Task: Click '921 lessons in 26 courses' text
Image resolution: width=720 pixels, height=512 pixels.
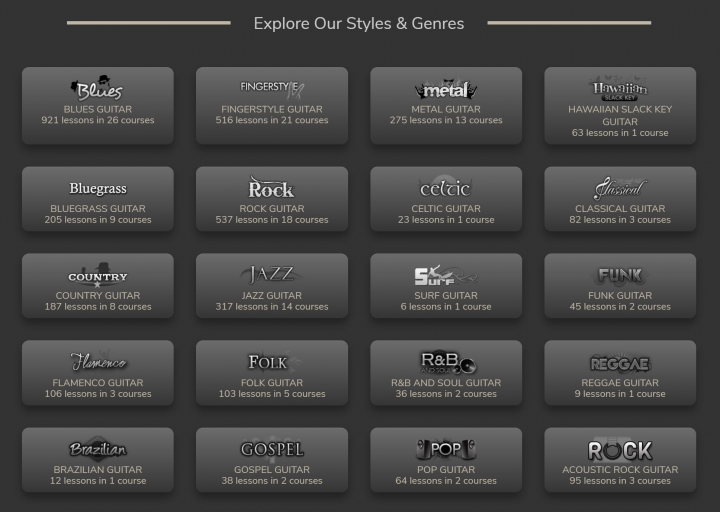Action: pos(98,120)
